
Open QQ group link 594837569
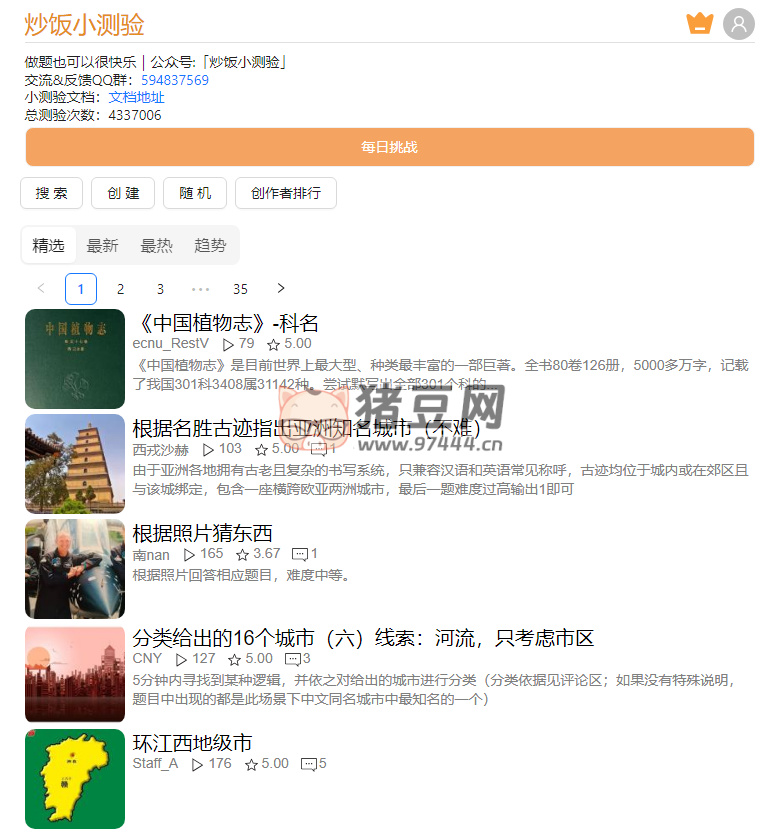point(174,80)
